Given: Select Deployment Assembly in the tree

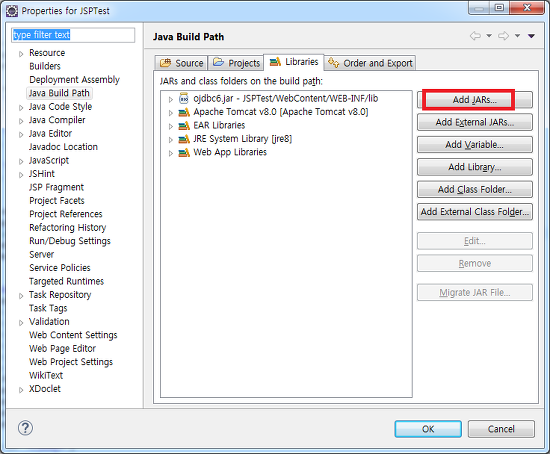Looking at the screenshot, I should point(74,80).
